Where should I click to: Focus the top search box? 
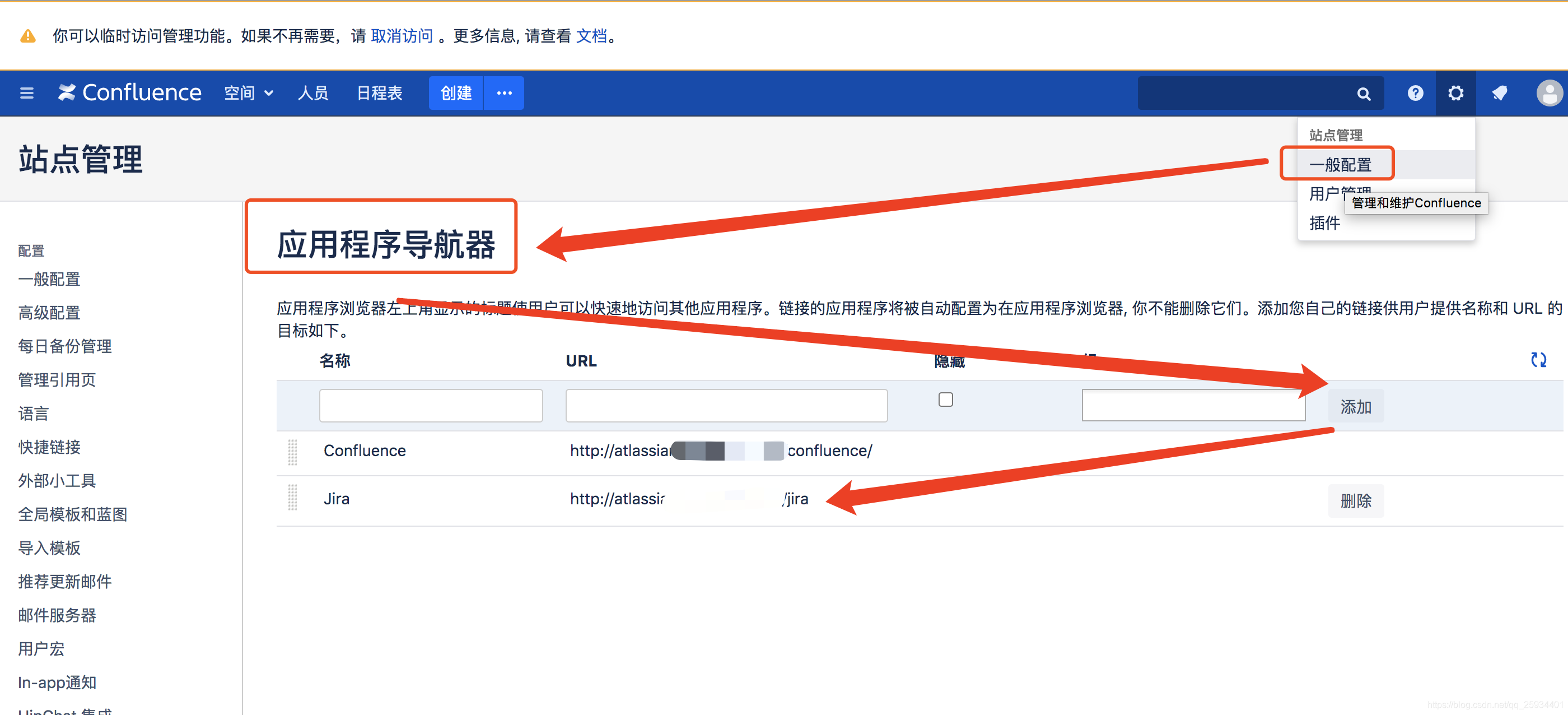tap(1260, 93)
